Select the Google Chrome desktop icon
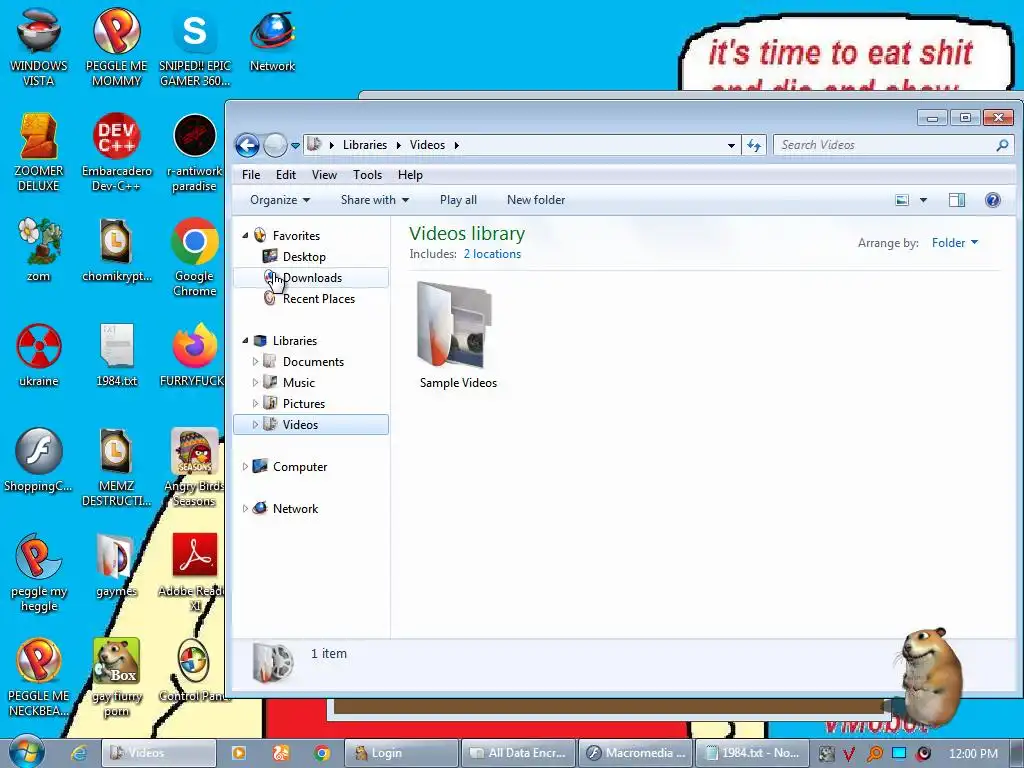Image resolution: width=1024 pixels, height=768 pixels. pos(195,257)
